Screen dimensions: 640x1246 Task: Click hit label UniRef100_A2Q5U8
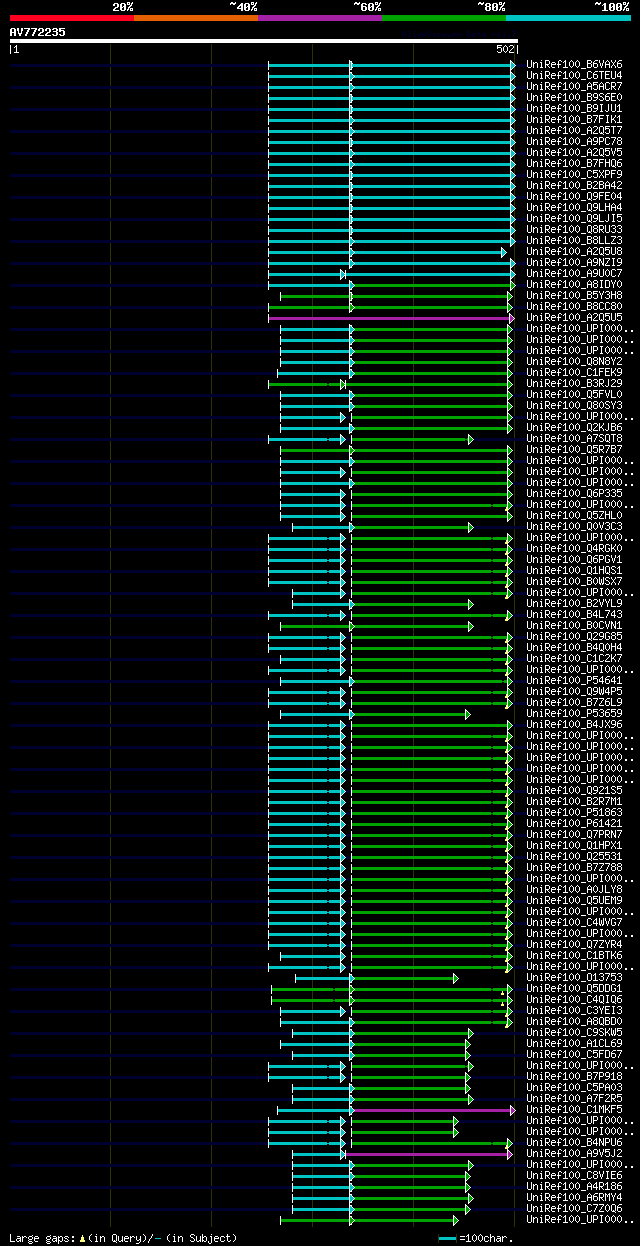coord(574,251)
